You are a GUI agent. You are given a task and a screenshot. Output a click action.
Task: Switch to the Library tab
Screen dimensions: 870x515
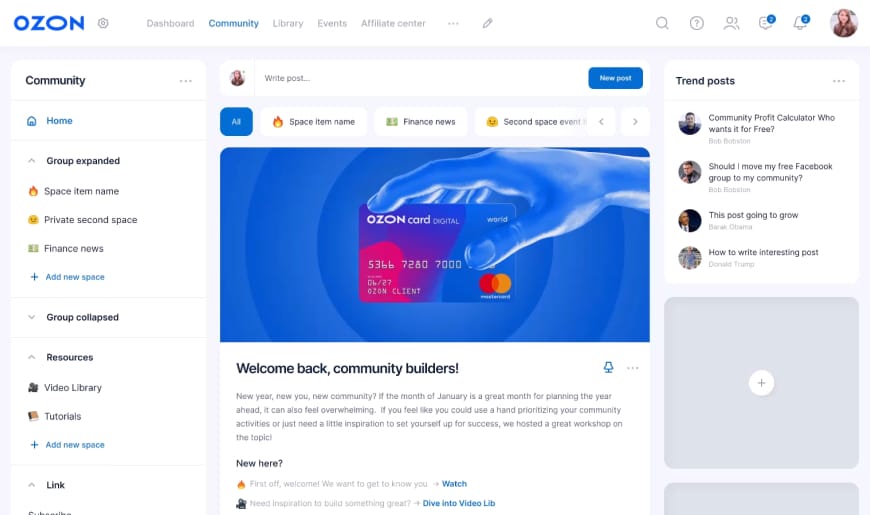[288, 23]
